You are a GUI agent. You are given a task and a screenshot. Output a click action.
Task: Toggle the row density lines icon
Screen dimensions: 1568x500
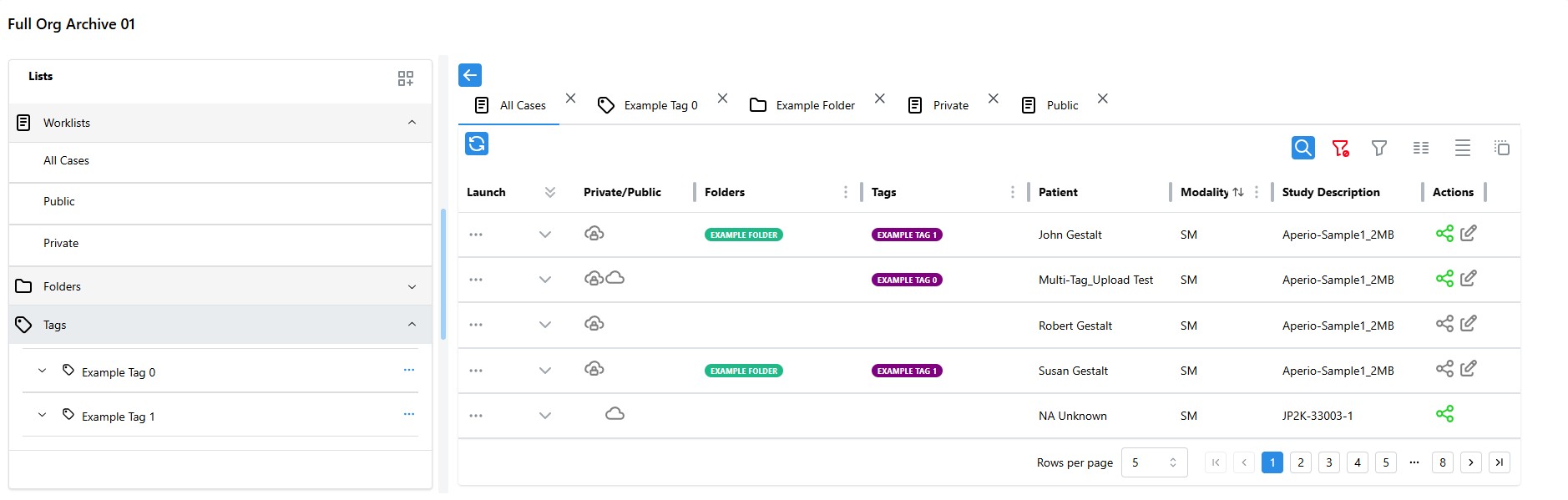pyautogui.click(x=1462, y=148)
